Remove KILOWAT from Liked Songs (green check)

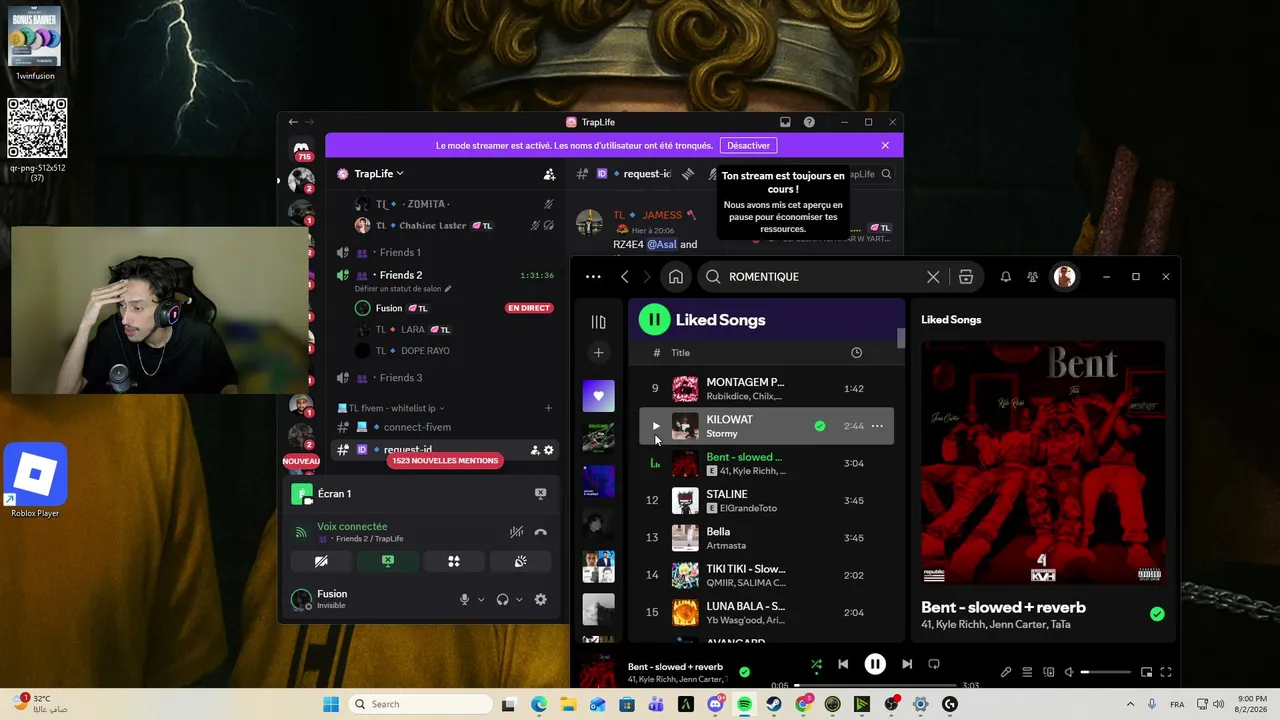tap(820, 426)
